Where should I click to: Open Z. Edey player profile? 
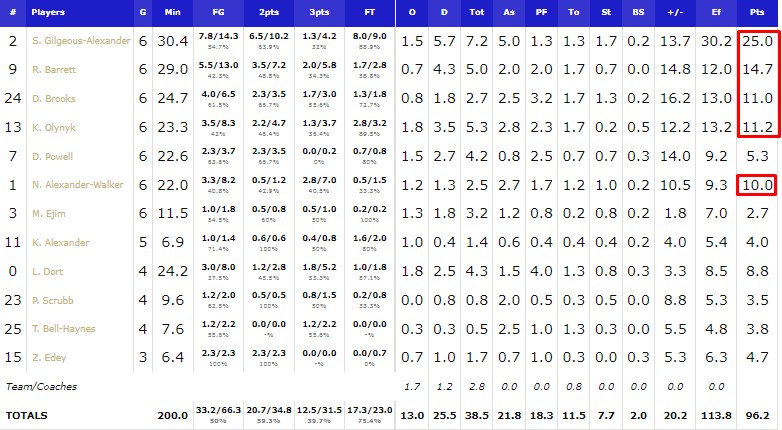49,358
